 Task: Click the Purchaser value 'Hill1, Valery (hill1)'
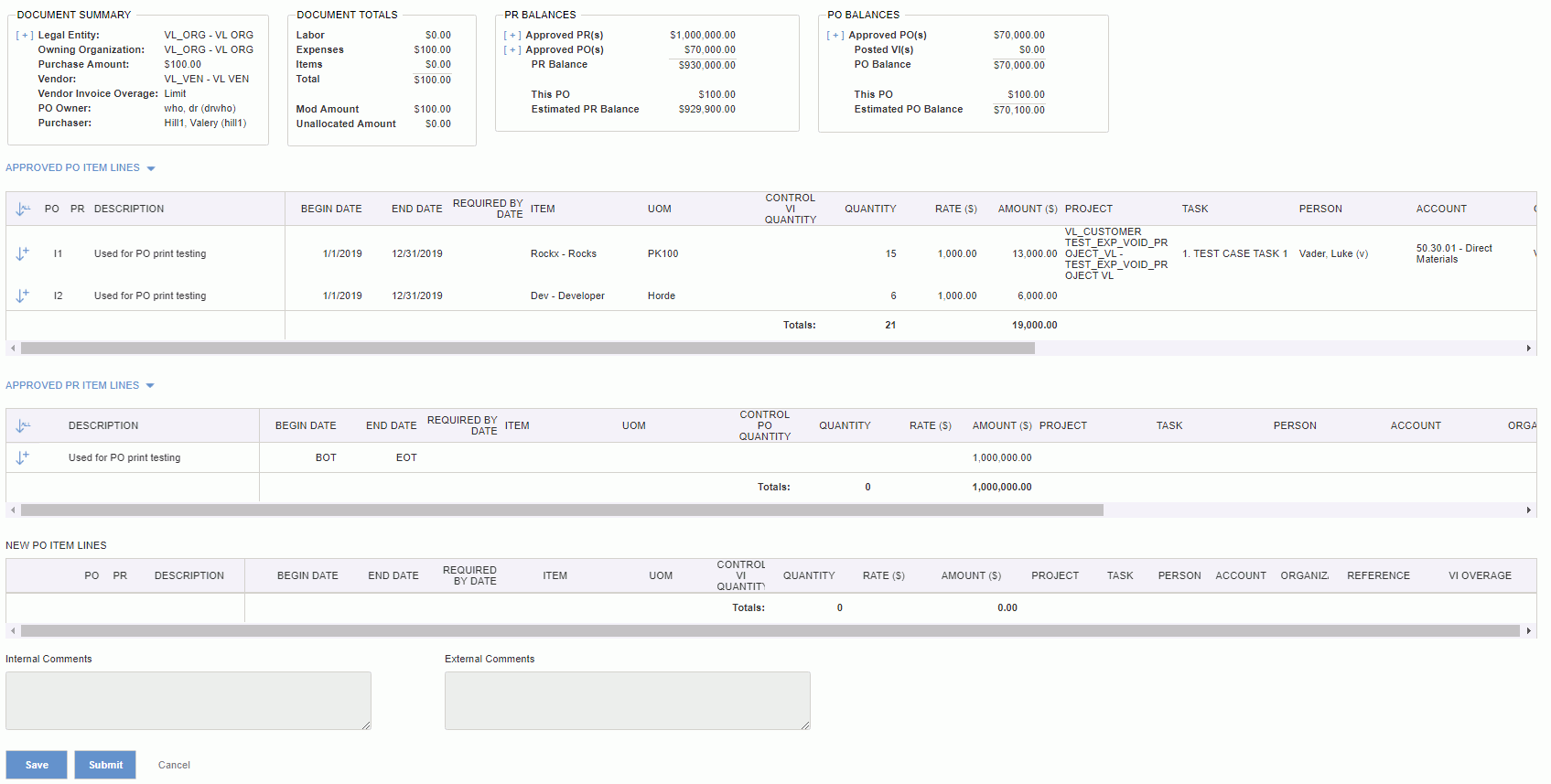tap(205, 124)
